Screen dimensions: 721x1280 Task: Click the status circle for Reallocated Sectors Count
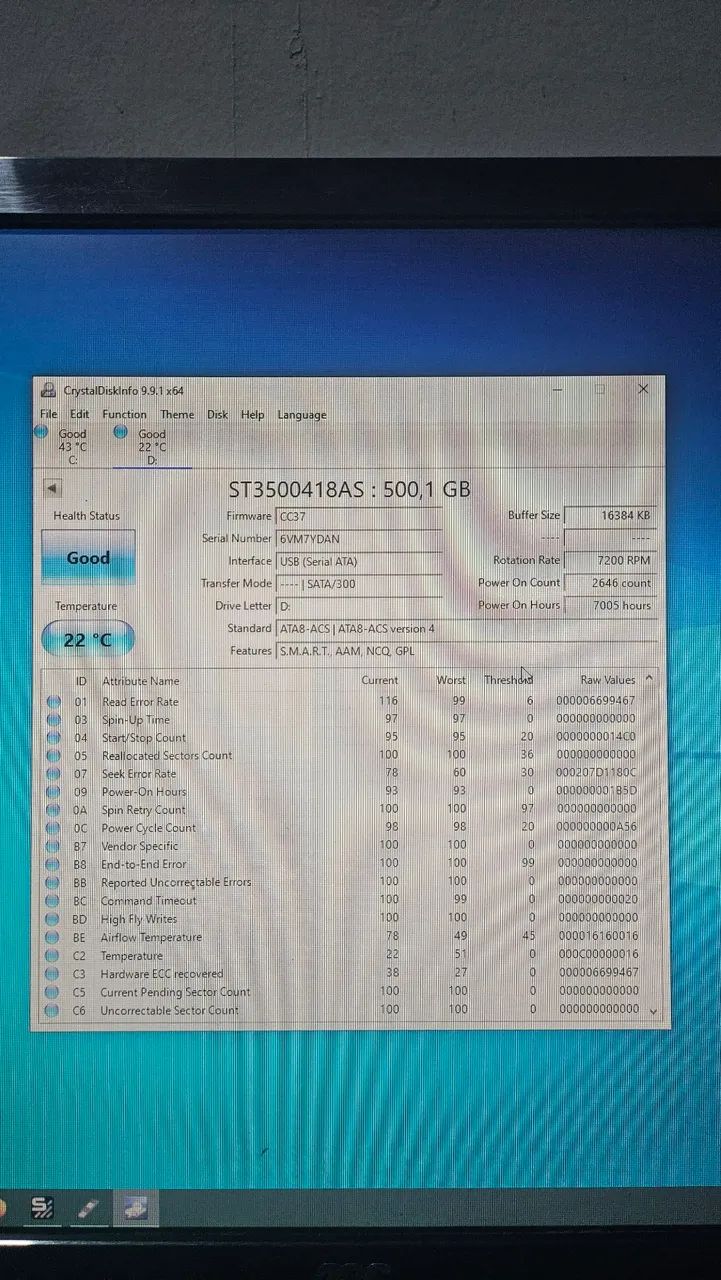(53, 756)
